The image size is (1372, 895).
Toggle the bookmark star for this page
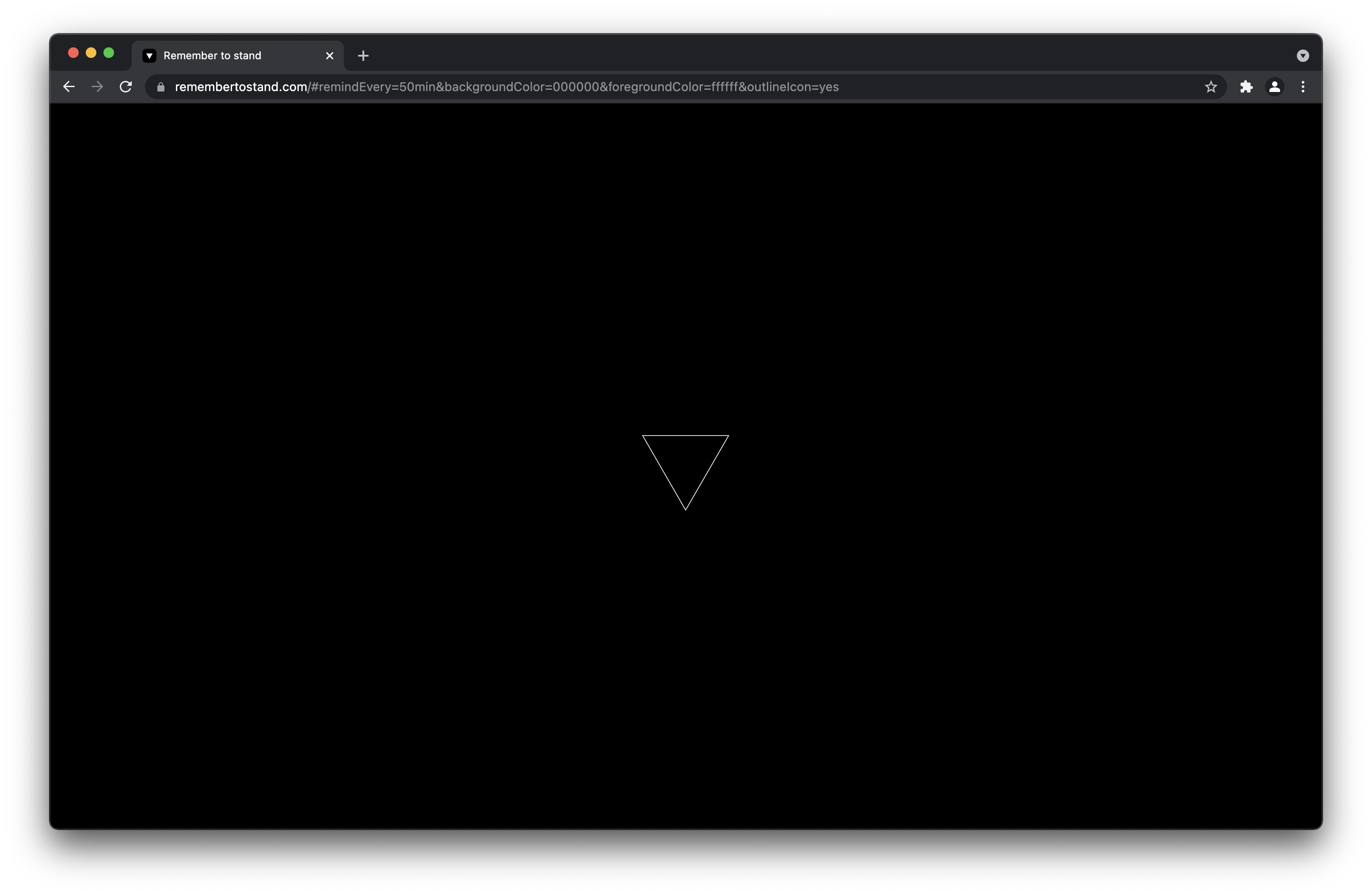[1211, 87]
